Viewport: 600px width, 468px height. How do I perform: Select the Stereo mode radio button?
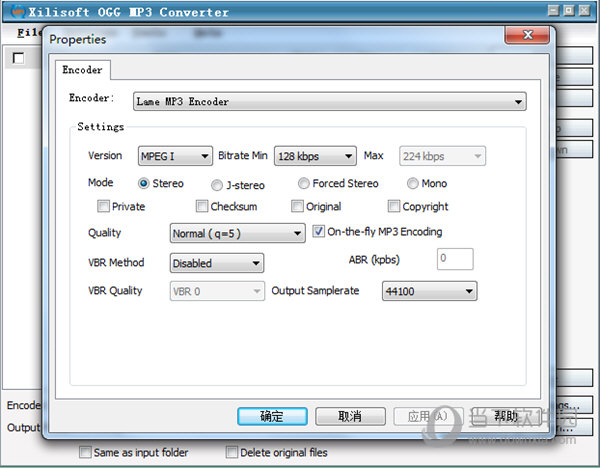tap(143, 184)
